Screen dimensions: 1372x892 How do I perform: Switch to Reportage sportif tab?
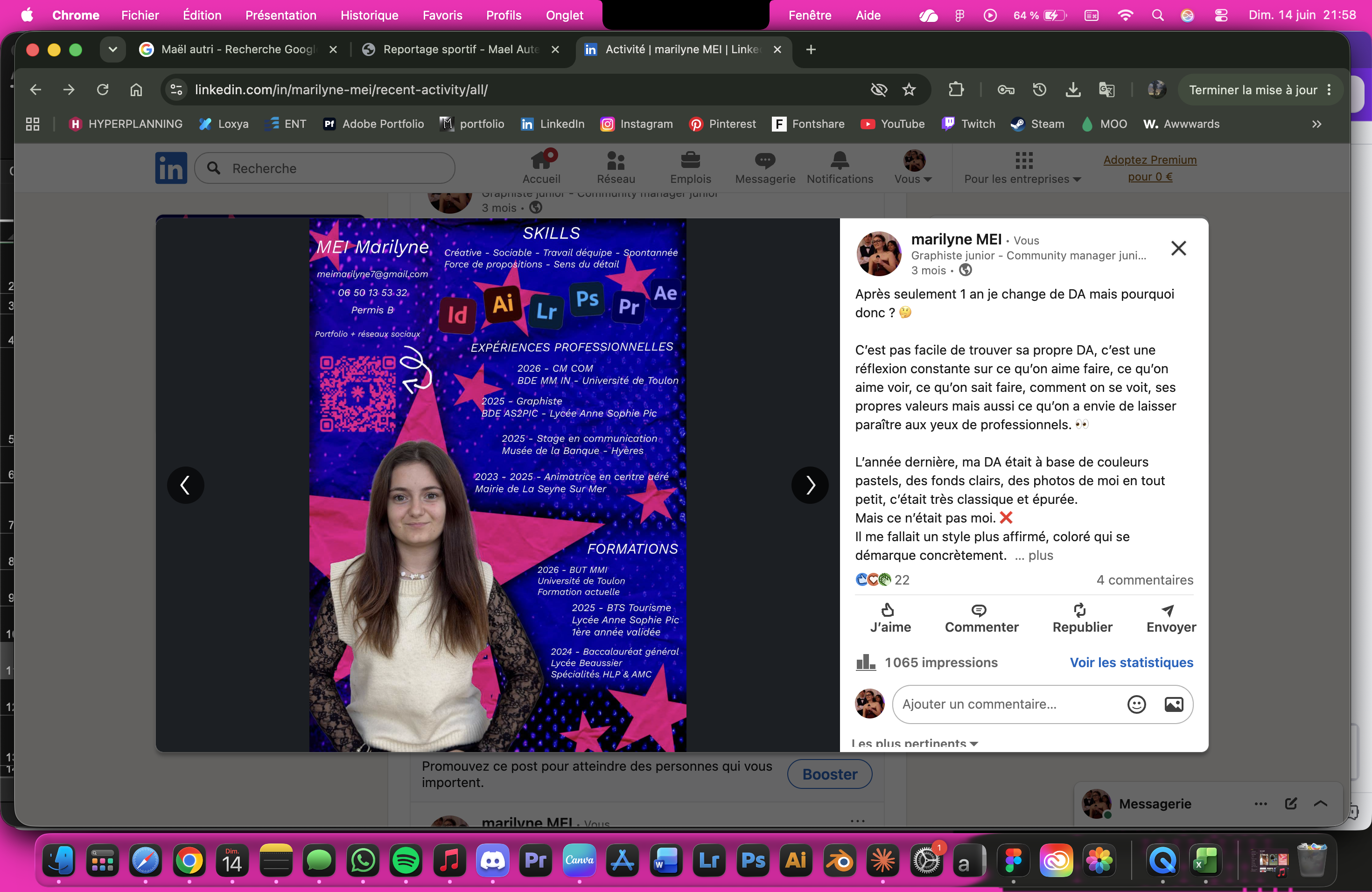[460, 49]
